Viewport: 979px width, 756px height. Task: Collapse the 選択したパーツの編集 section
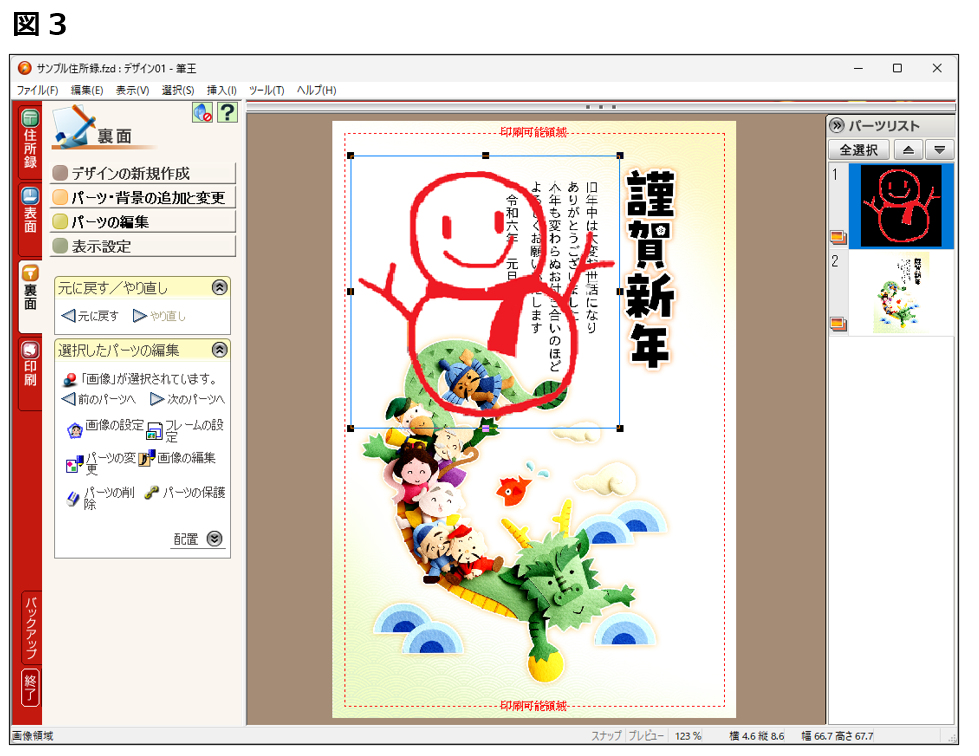[x=219, y=350]
